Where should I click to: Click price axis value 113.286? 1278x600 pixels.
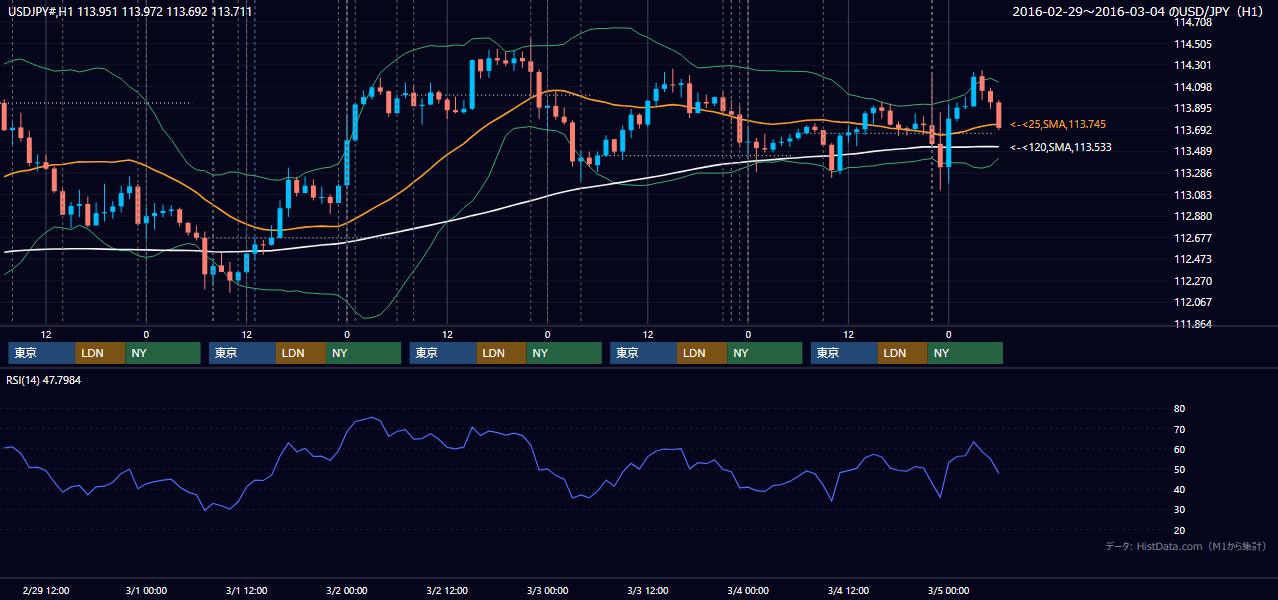point(1193,173)
